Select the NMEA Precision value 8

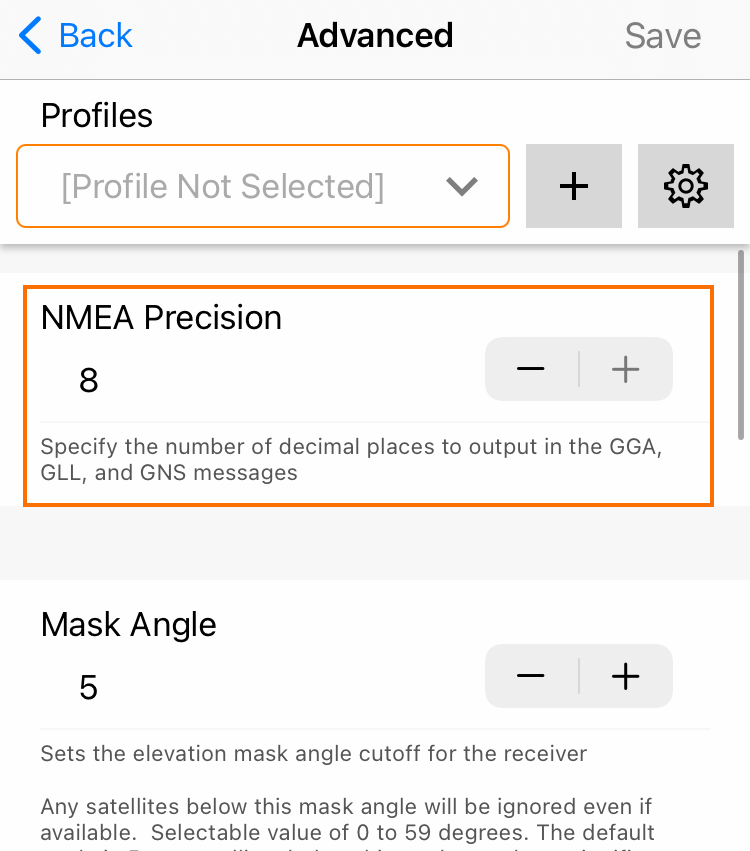tap(89, 381)
